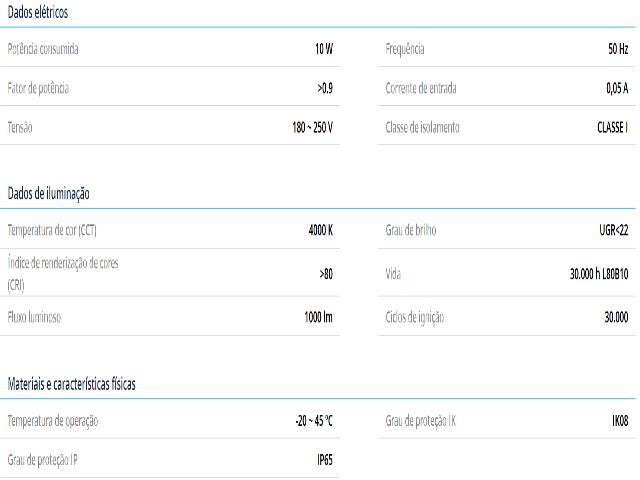Click the Dados de iluminação section heading
Image resolution: width=640 pixels, height=480 pixels.
[48, 193]
